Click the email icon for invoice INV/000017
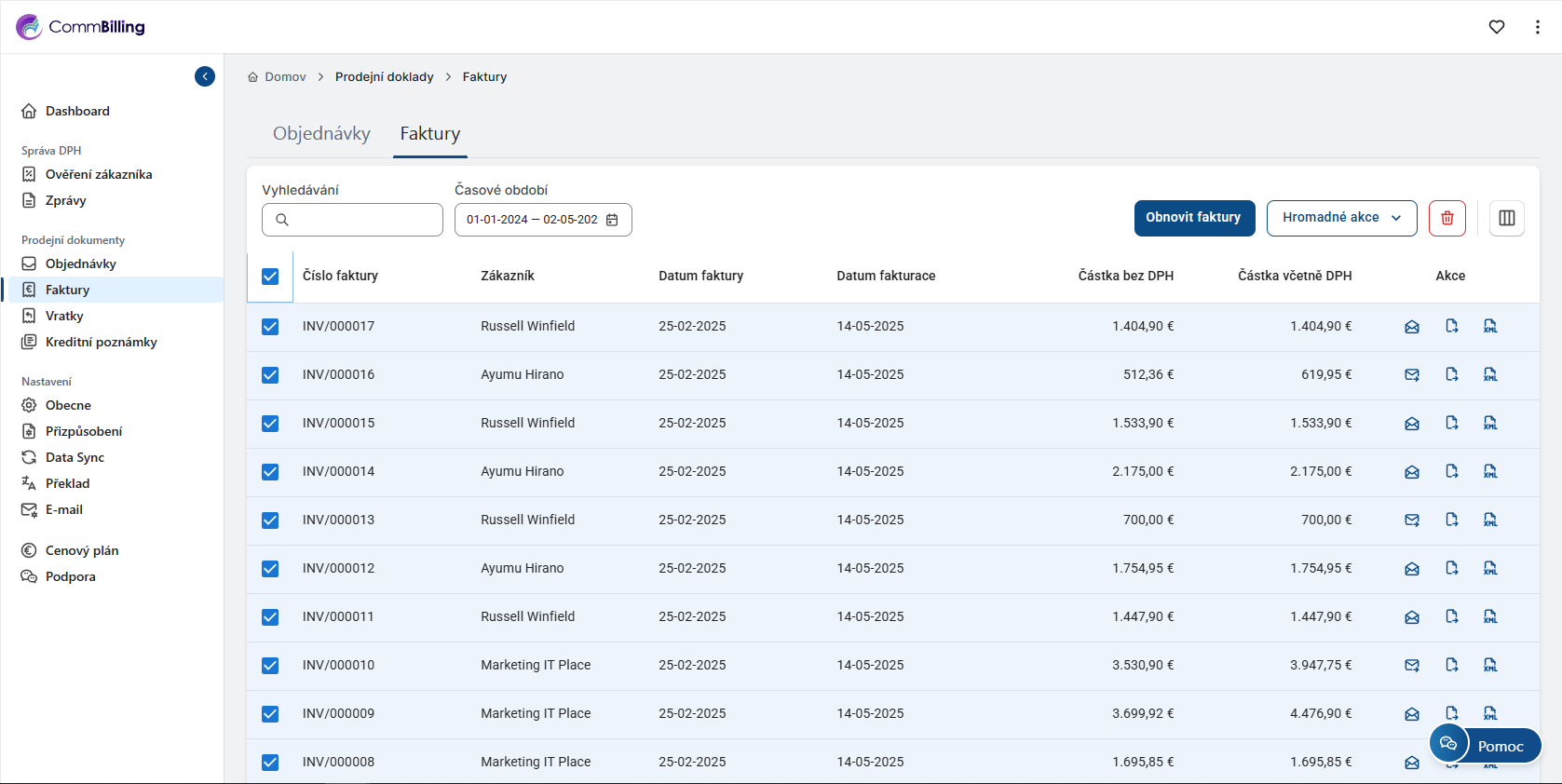This screenshot has width=1562, height=784. point(1412,327)
